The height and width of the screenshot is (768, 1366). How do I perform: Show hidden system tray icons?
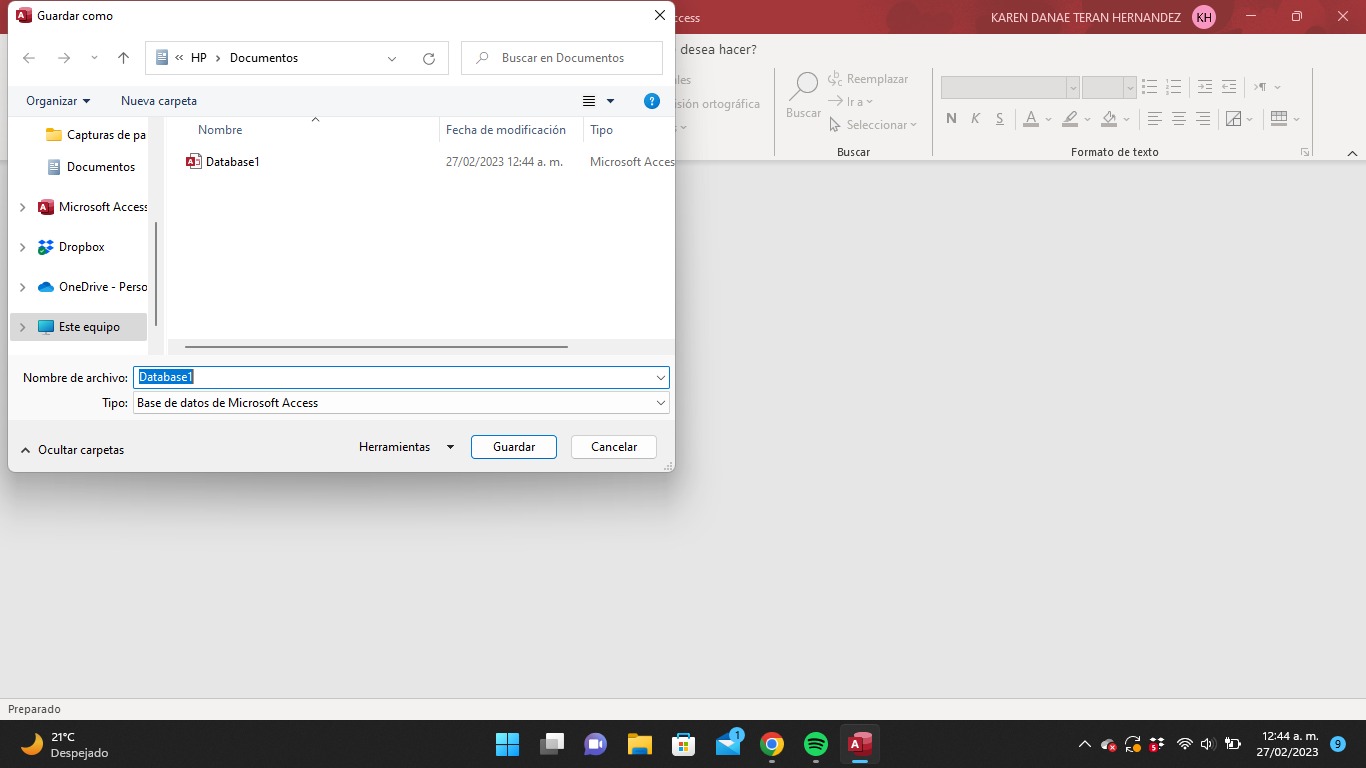[1084, 744]
